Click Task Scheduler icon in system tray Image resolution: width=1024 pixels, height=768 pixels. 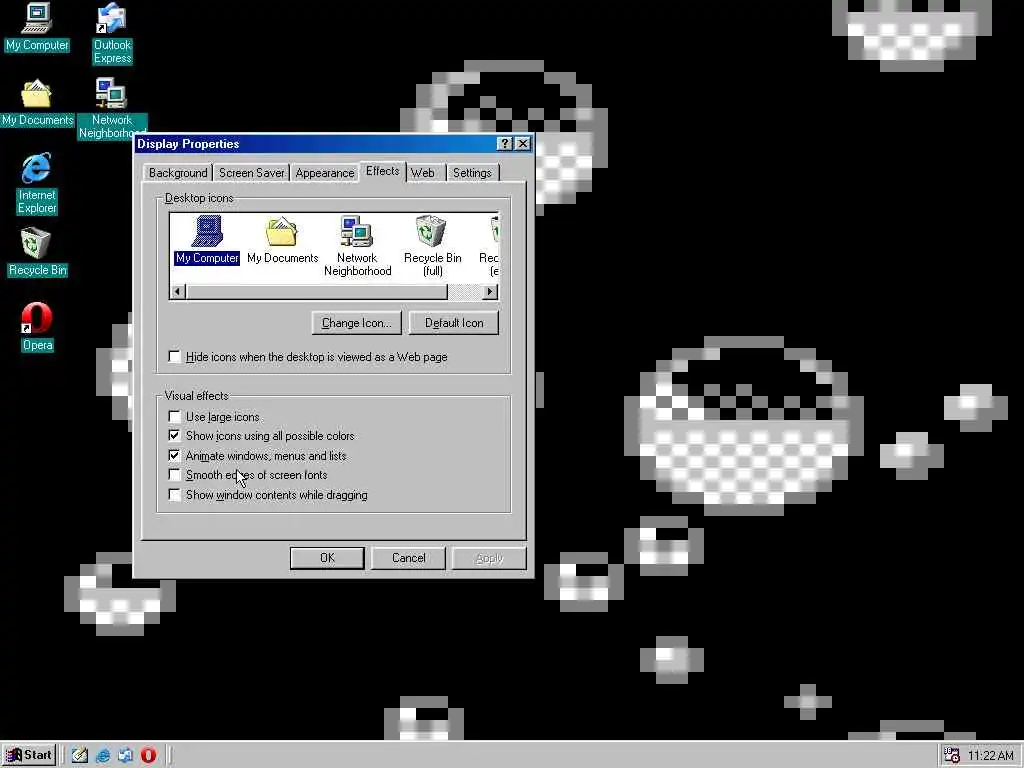[x=951, y=755]
